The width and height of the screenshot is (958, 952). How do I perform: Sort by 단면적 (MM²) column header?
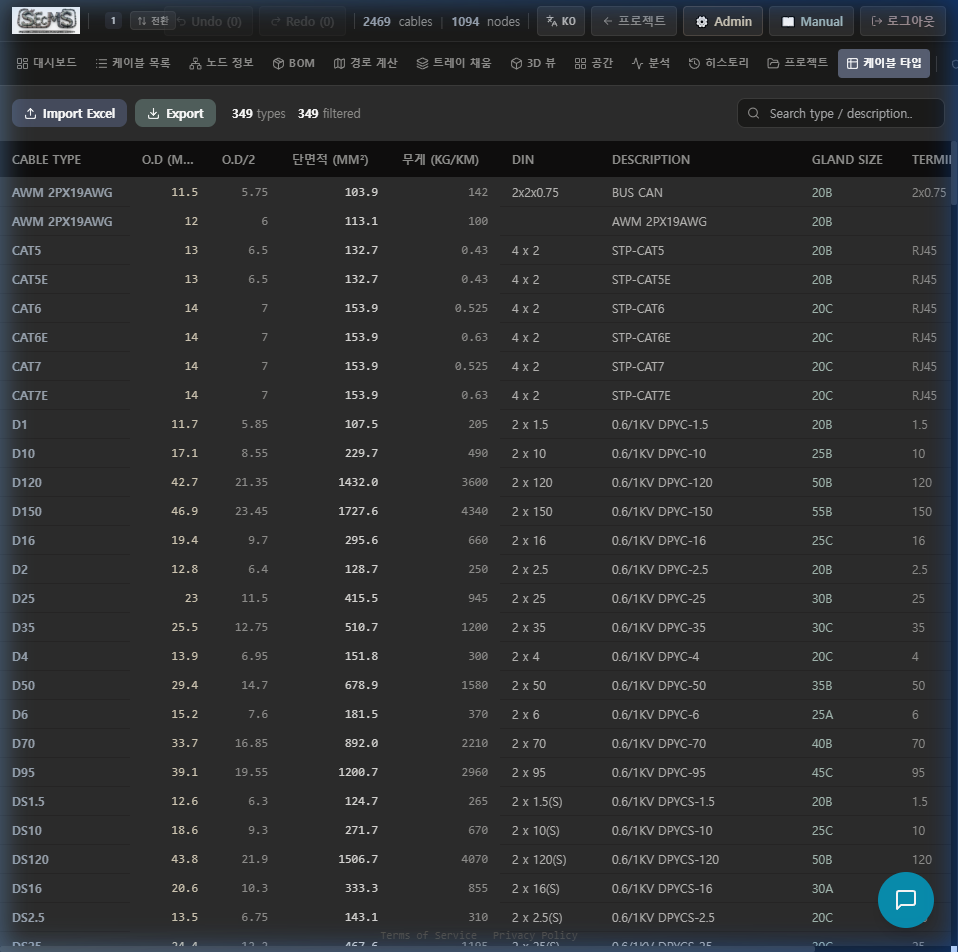[x=330, y=159]
